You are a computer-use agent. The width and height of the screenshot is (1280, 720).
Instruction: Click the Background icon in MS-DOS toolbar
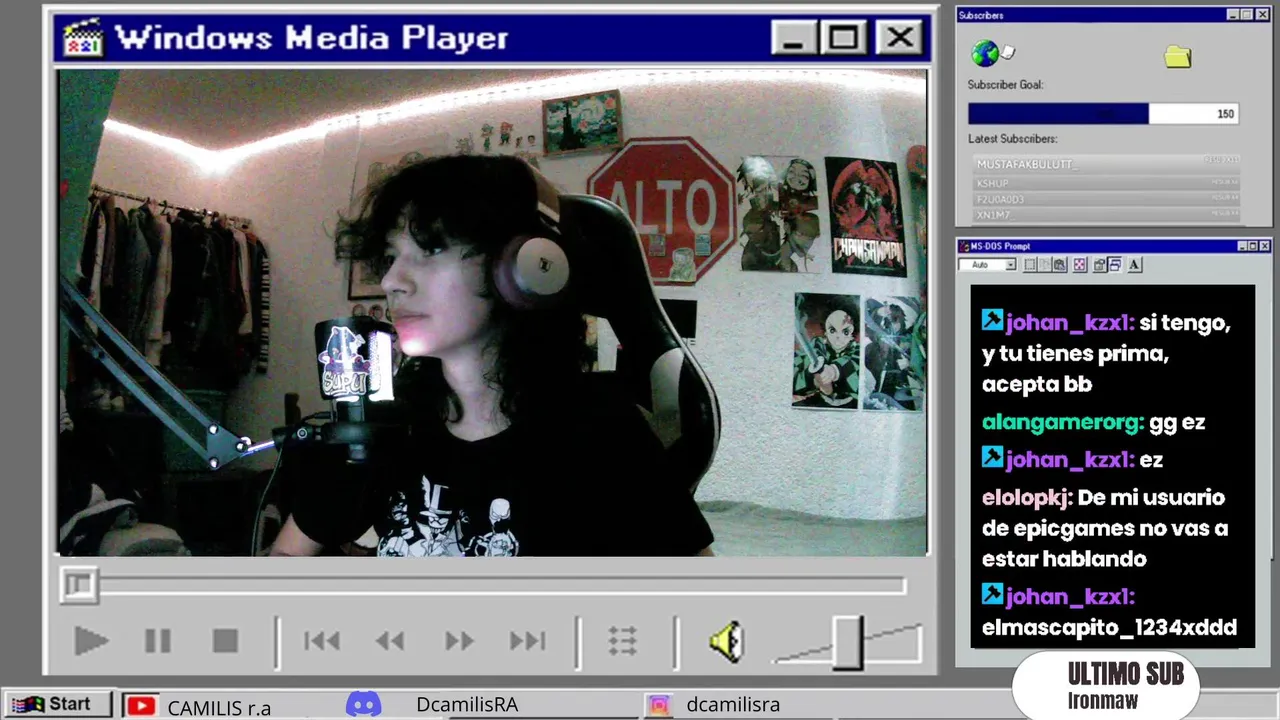(x=1114, y=265)
